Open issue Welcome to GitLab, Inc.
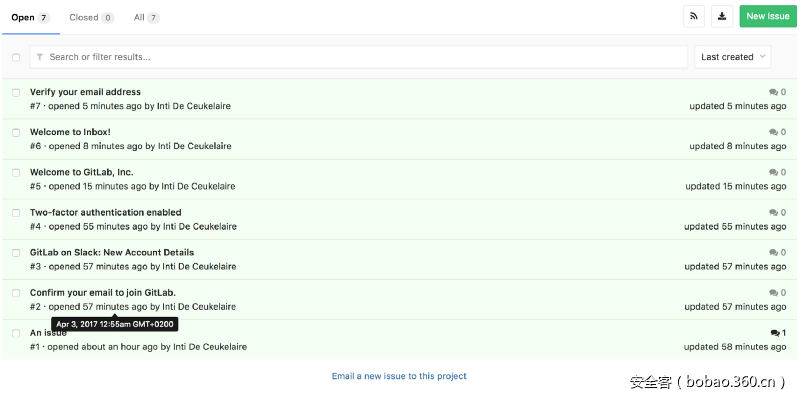 tap(82, 172)
